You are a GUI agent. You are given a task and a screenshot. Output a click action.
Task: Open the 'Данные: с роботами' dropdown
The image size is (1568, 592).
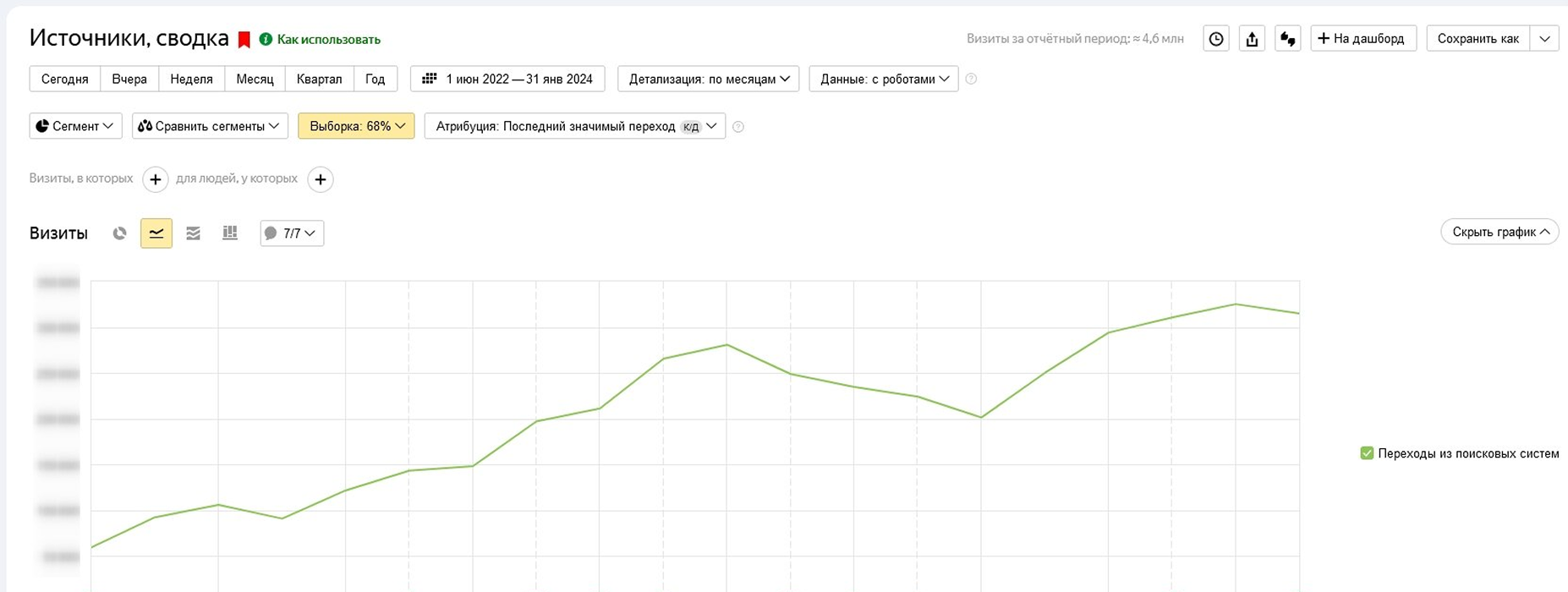pyautogui.click(x=884, y=79)
